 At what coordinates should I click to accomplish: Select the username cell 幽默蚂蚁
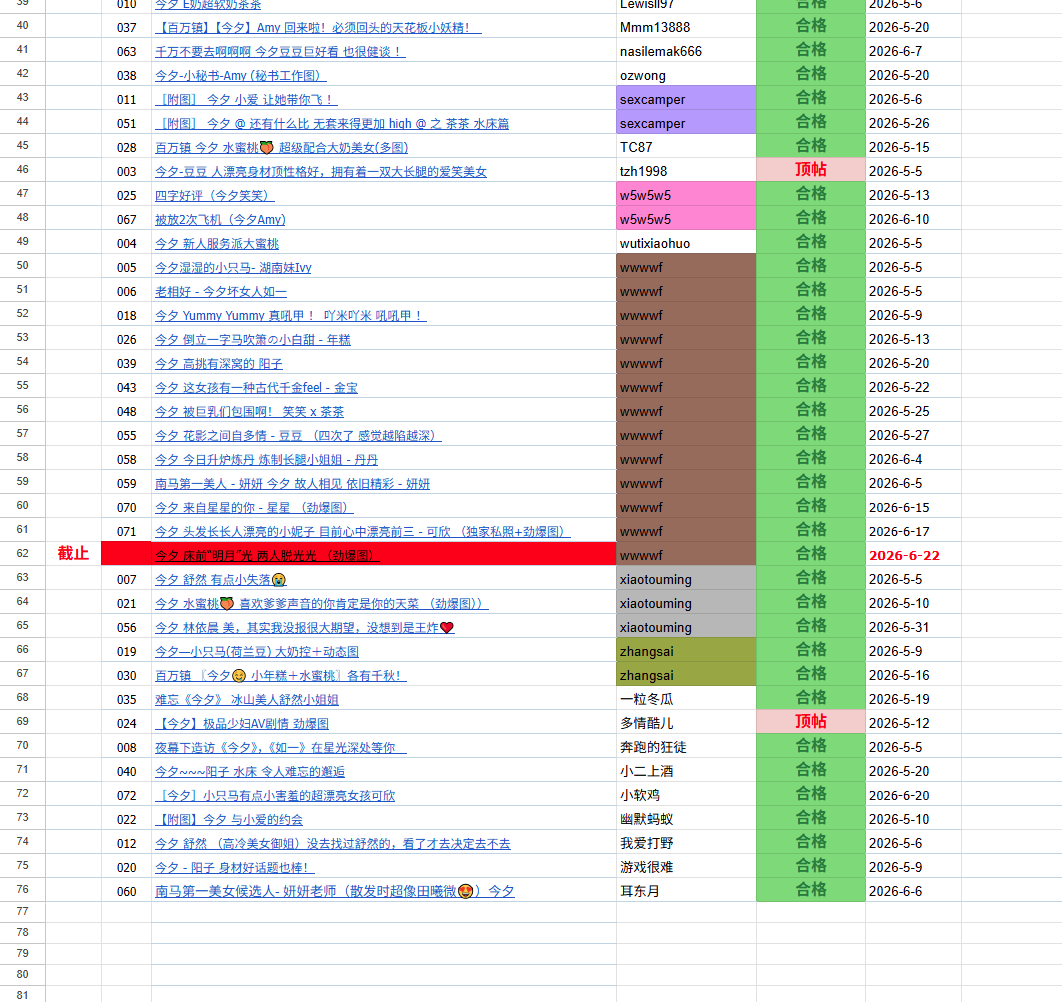tap(686, 819)
